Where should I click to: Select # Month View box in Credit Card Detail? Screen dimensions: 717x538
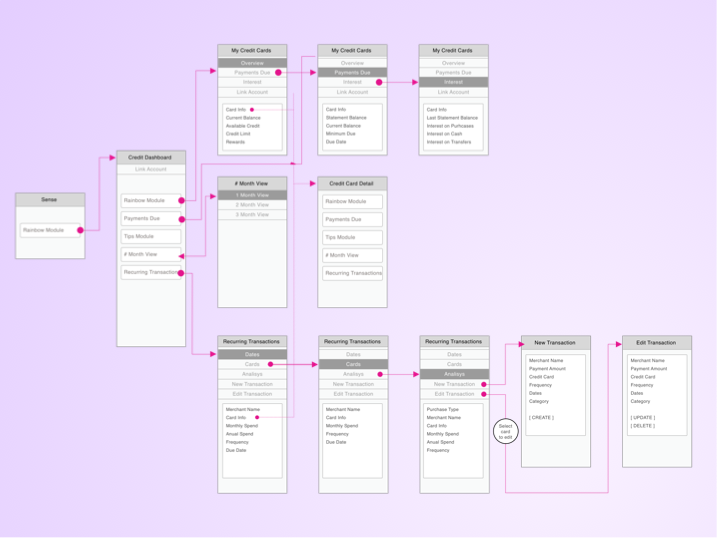[x=352, y=255]
